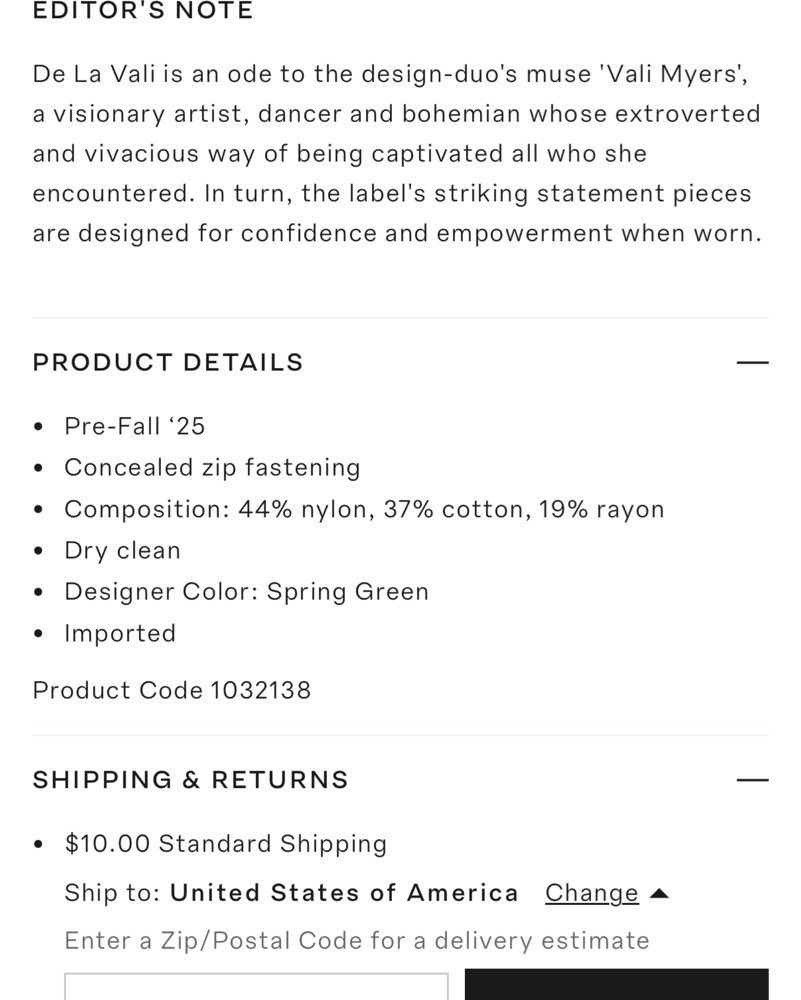801x1000 pixels.
Task: Click the Concealed zip fastening item
Action: pyautogui.click(x=212, y=468)
